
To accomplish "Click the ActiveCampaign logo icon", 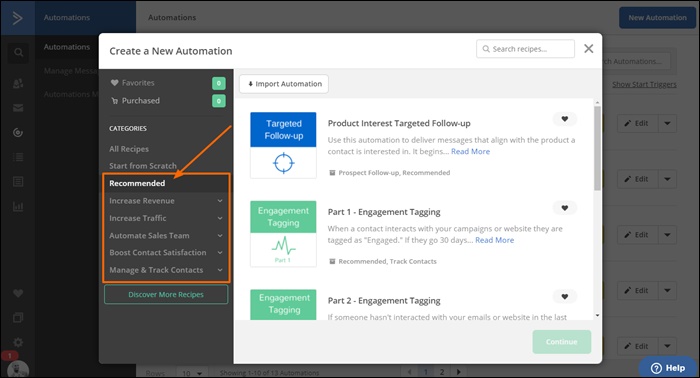I will click(17, 18).
